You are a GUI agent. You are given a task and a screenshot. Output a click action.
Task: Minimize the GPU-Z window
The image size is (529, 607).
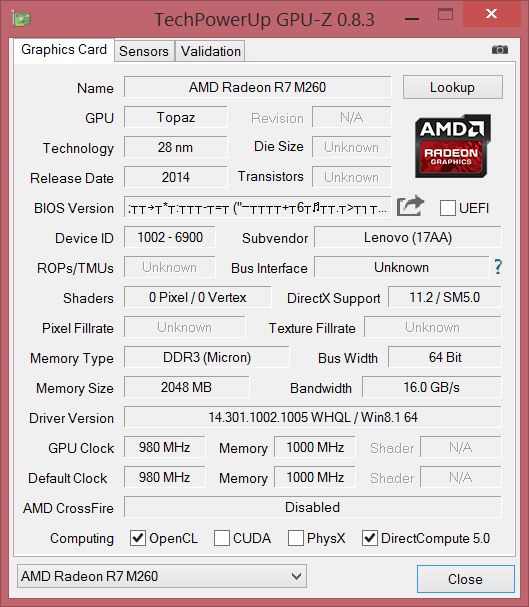(412, 19)
